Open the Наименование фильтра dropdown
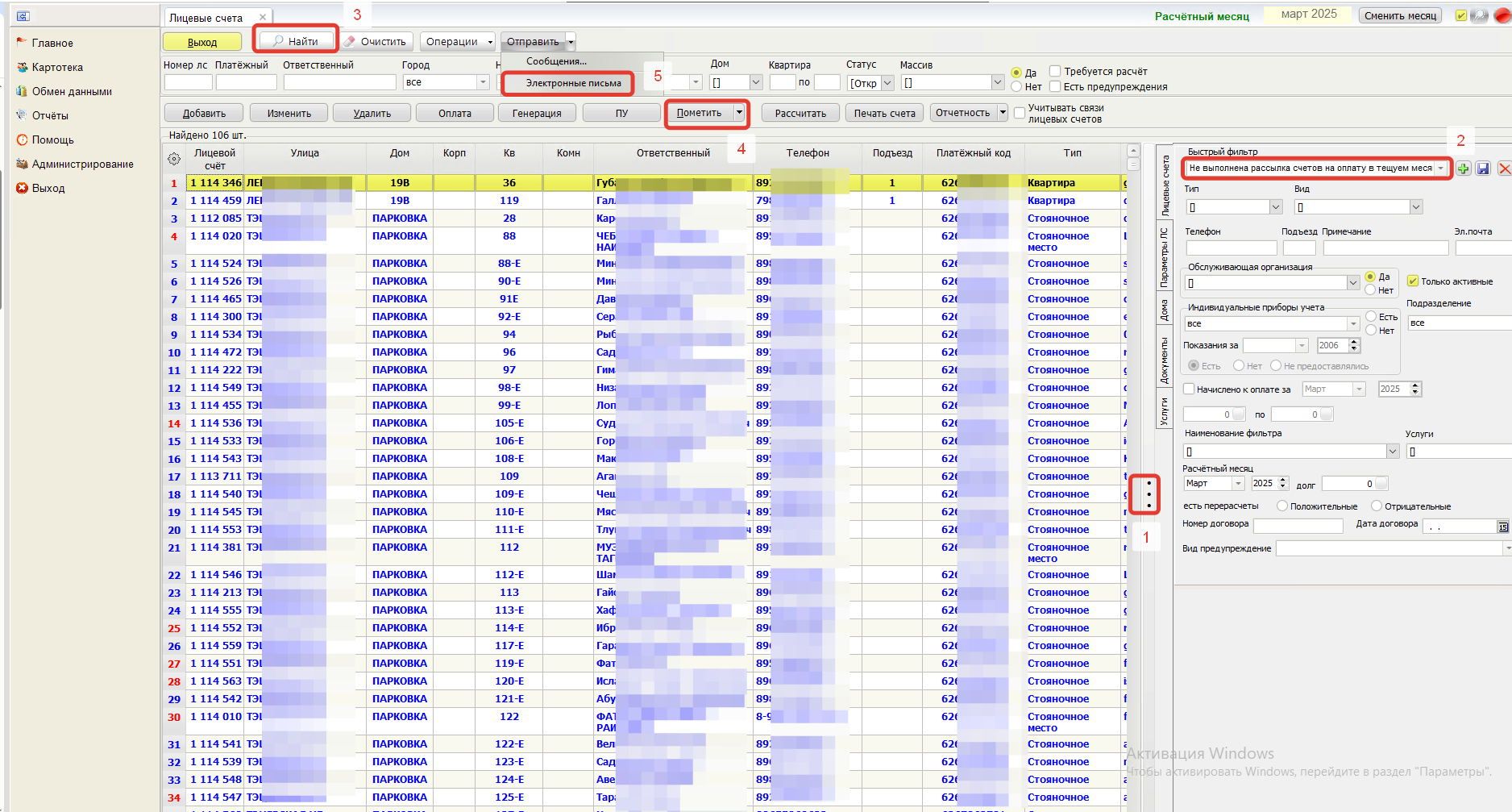 (x=1393, y=452)
